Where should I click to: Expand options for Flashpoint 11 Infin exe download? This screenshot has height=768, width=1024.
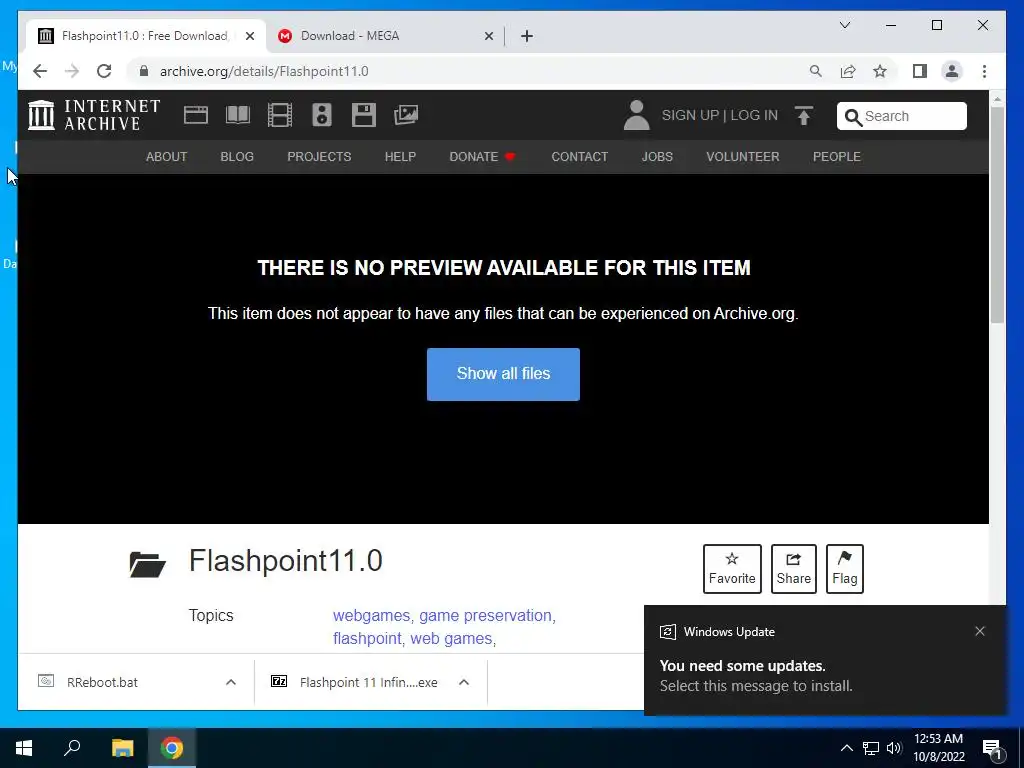point(464,682)
